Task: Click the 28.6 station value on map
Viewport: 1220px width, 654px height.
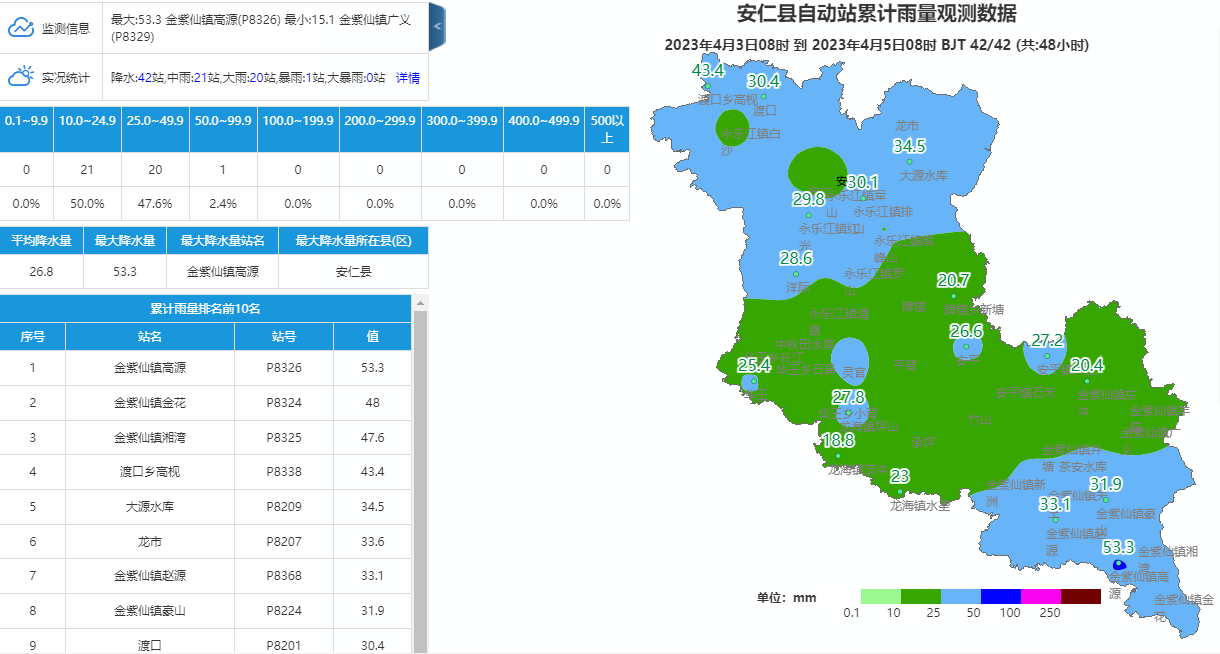Action: pyautogui.click(x=796, y=258)
